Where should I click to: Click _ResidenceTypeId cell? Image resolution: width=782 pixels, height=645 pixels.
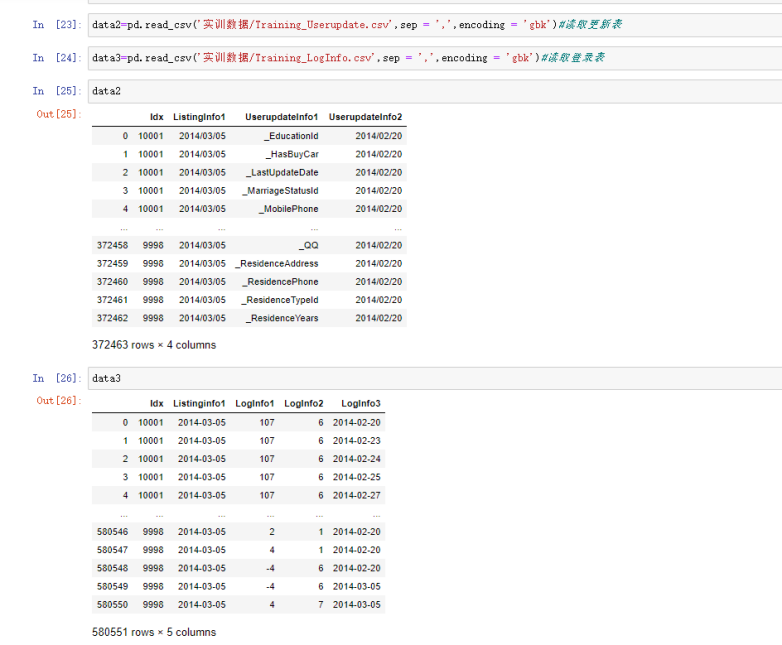point(279,300)
